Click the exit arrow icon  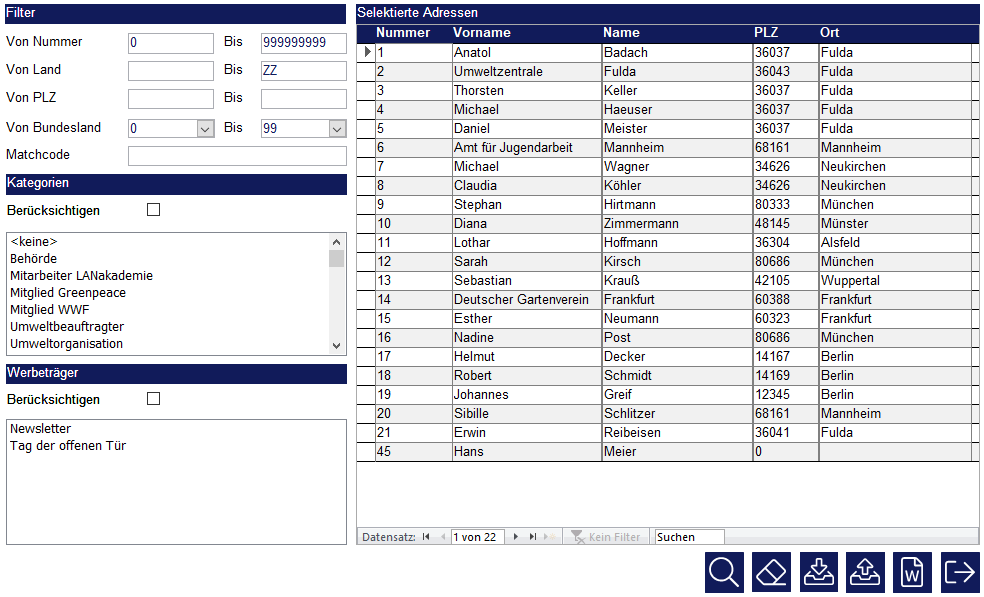960,572
